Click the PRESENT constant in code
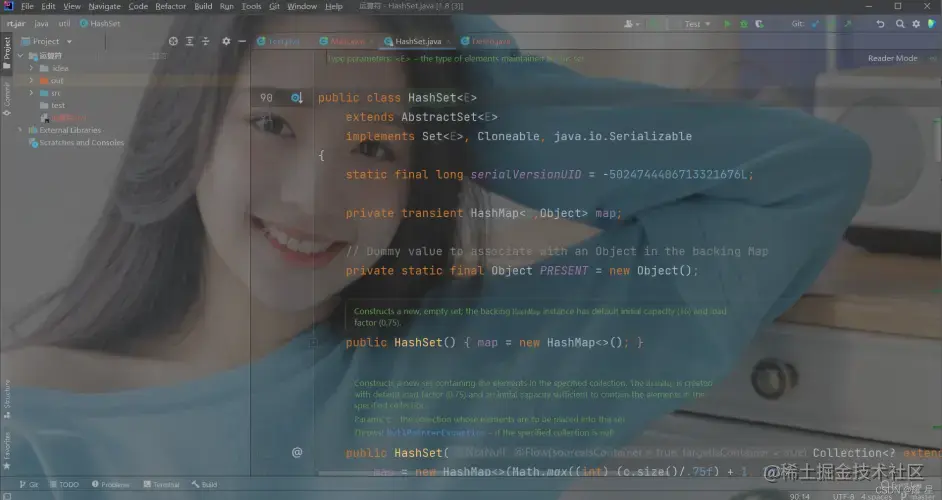 [x=564, y=271]
